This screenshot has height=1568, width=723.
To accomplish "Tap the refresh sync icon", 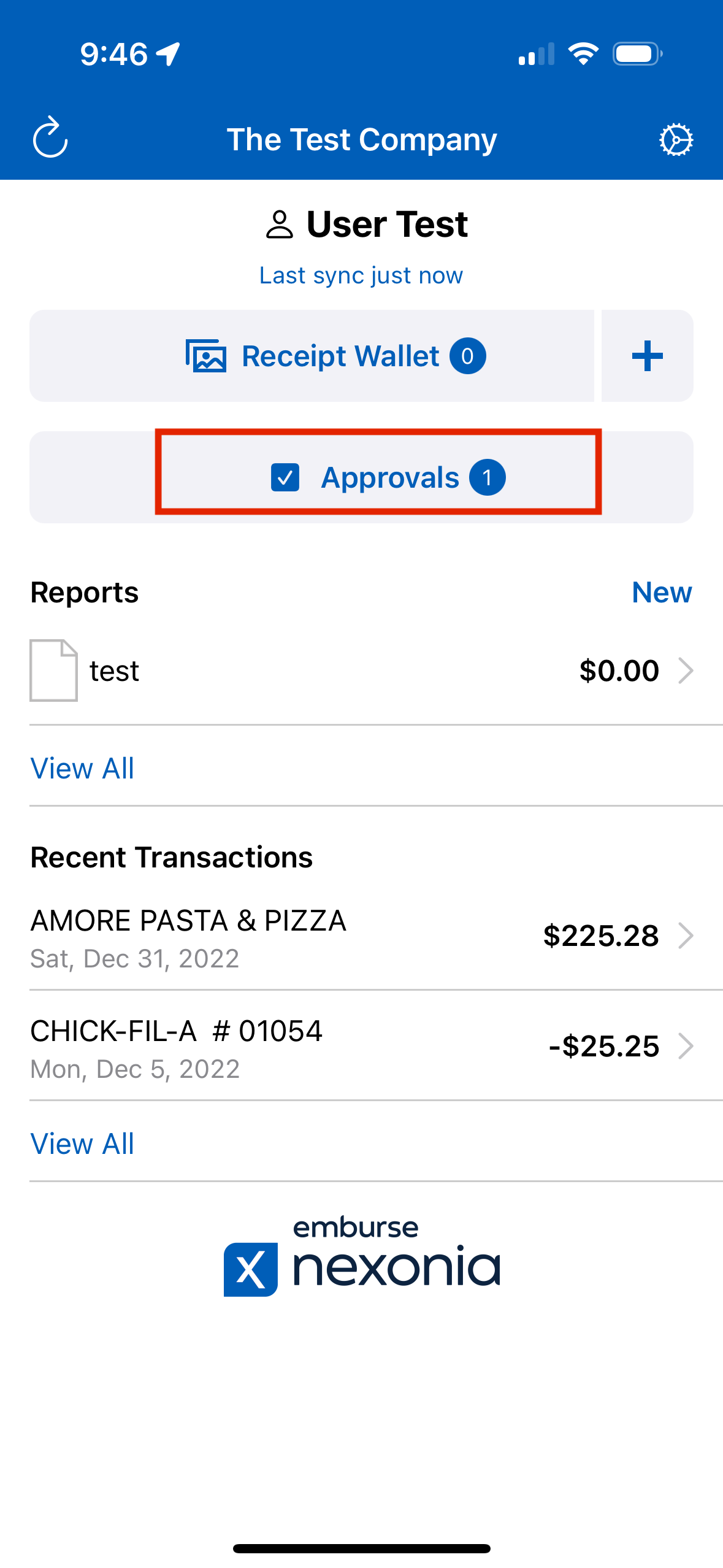I will [x=50, y=138].
